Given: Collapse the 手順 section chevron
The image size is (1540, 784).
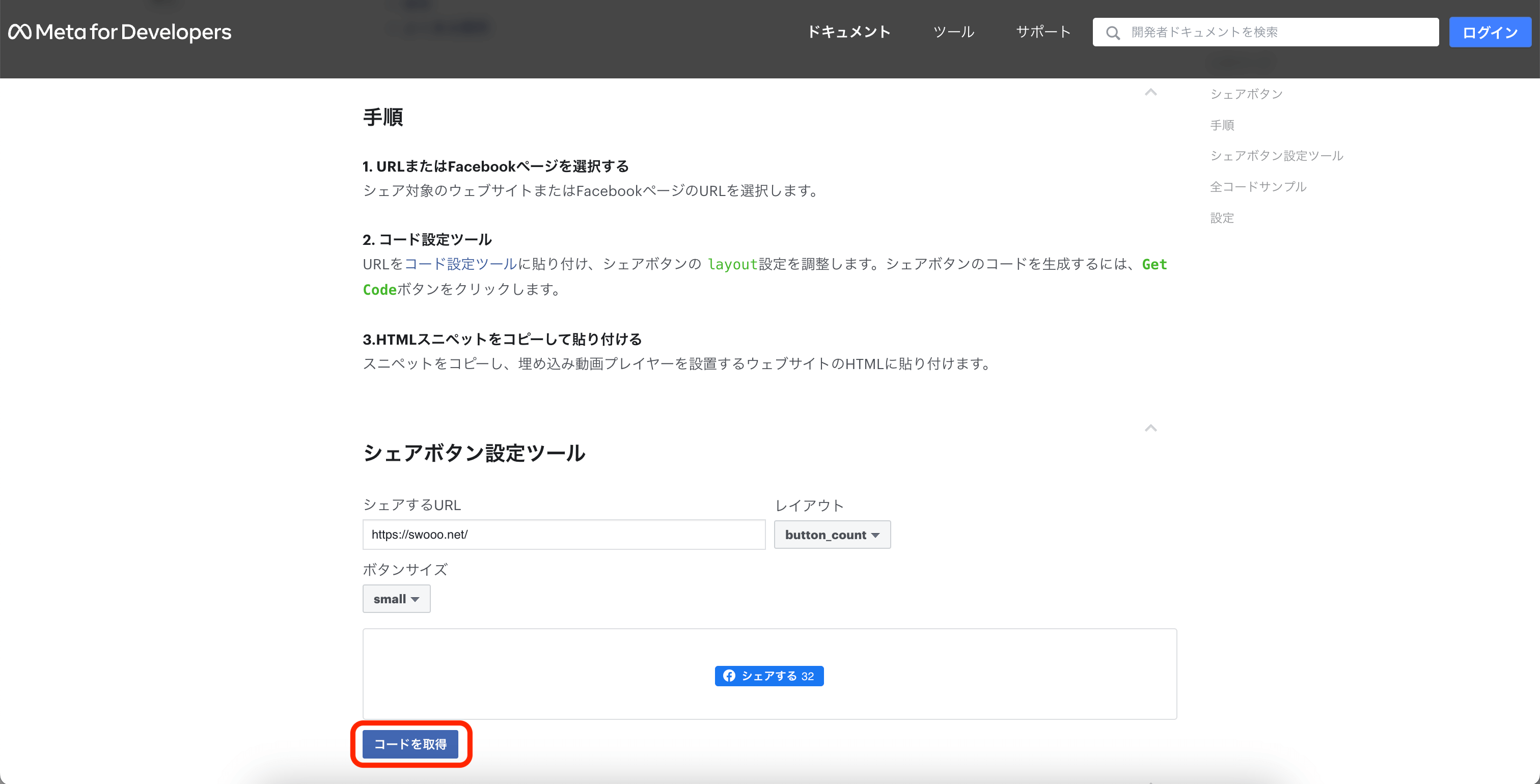Looking at the screenshot, I should click(1151, 92).
